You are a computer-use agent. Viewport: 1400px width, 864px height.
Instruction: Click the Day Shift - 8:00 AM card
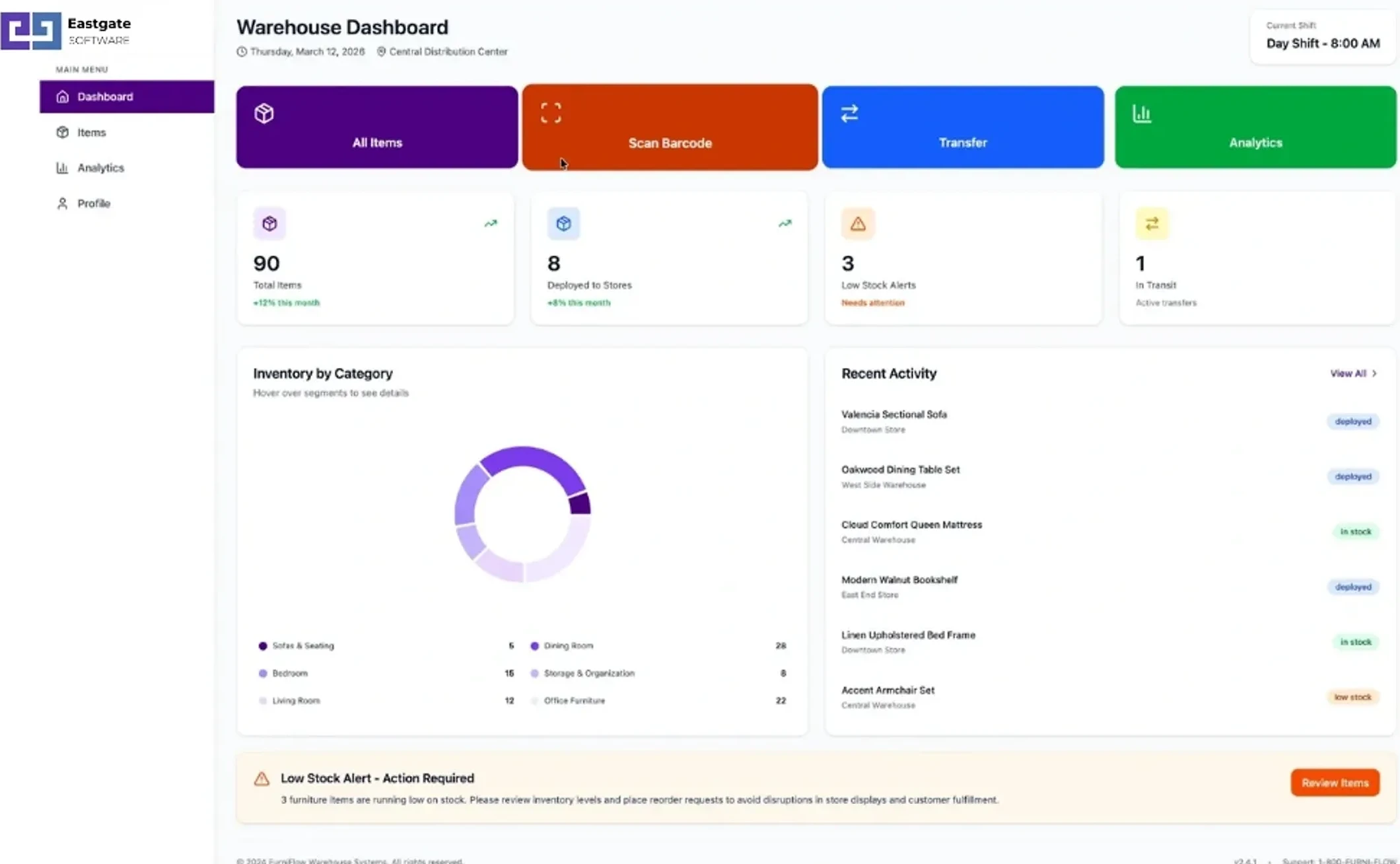pos(1323,36)
